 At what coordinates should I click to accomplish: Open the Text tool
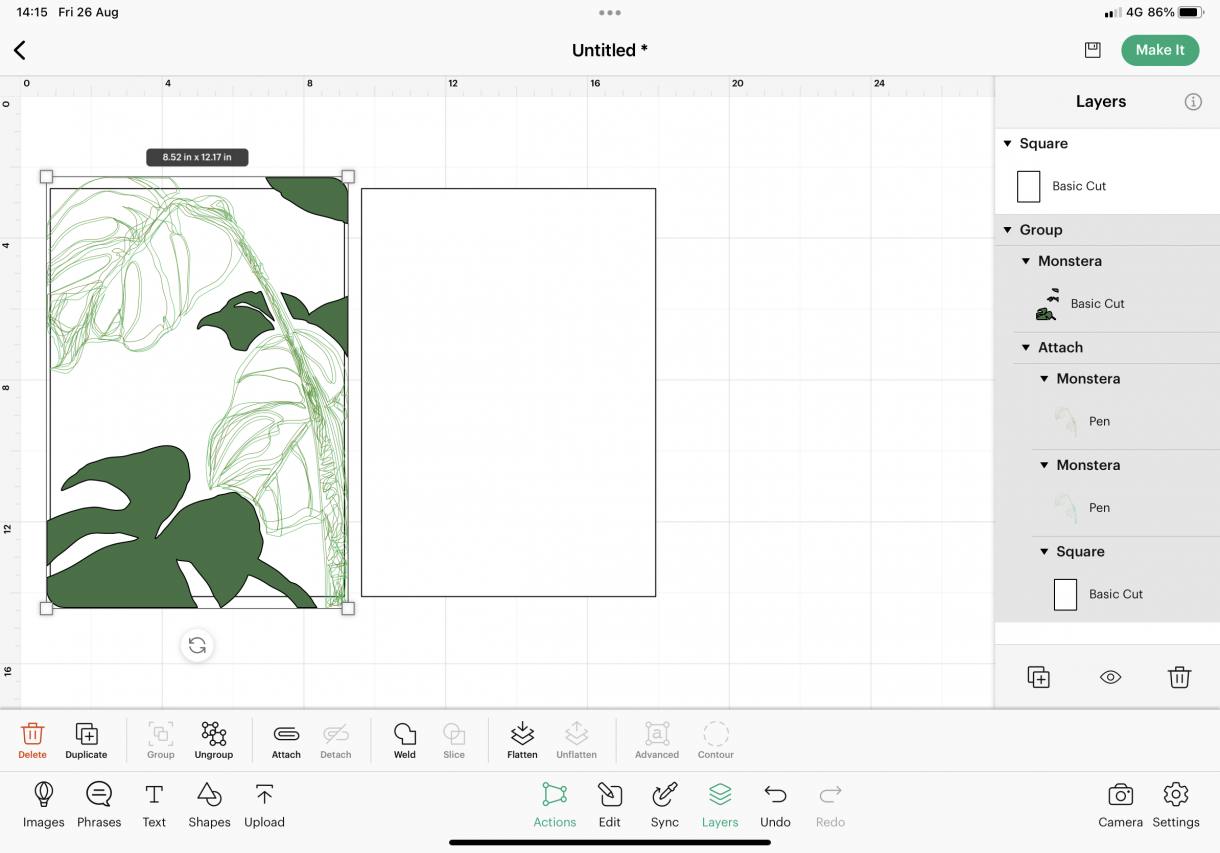tap(154, 806)
